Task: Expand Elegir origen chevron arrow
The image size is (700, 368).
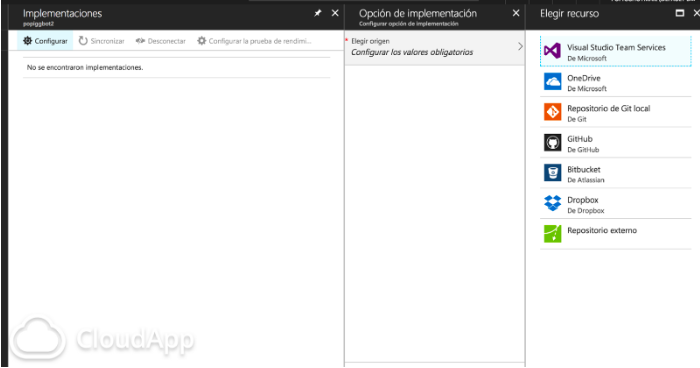Action: pyautogui.click(x=520, y=46)
